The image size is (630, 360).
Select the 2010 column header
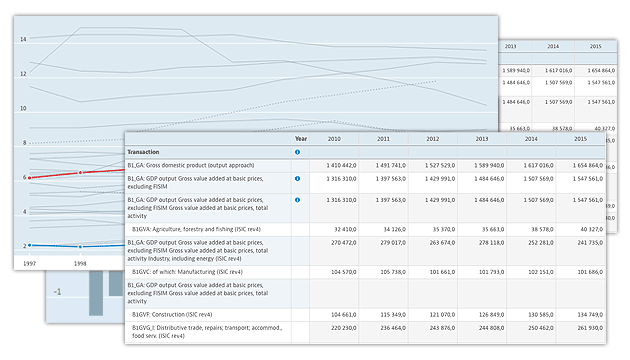[x=334, y=139]
